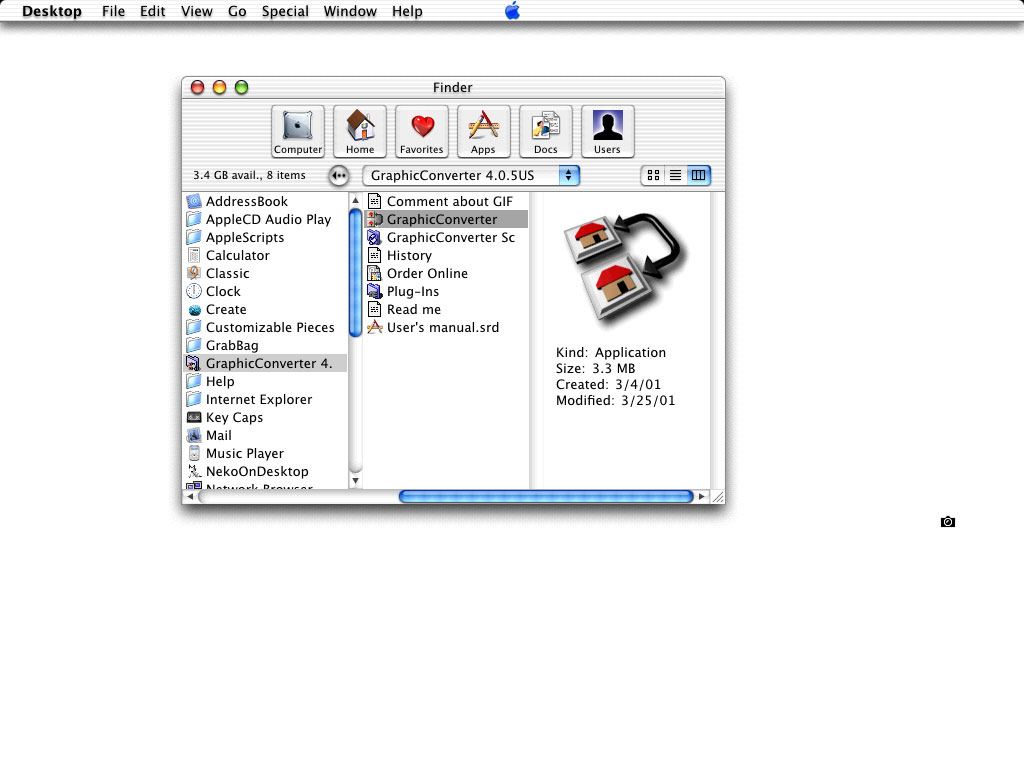
Task: Click the blue Apple logo in menu bar
Action: (x=513, y=10)
